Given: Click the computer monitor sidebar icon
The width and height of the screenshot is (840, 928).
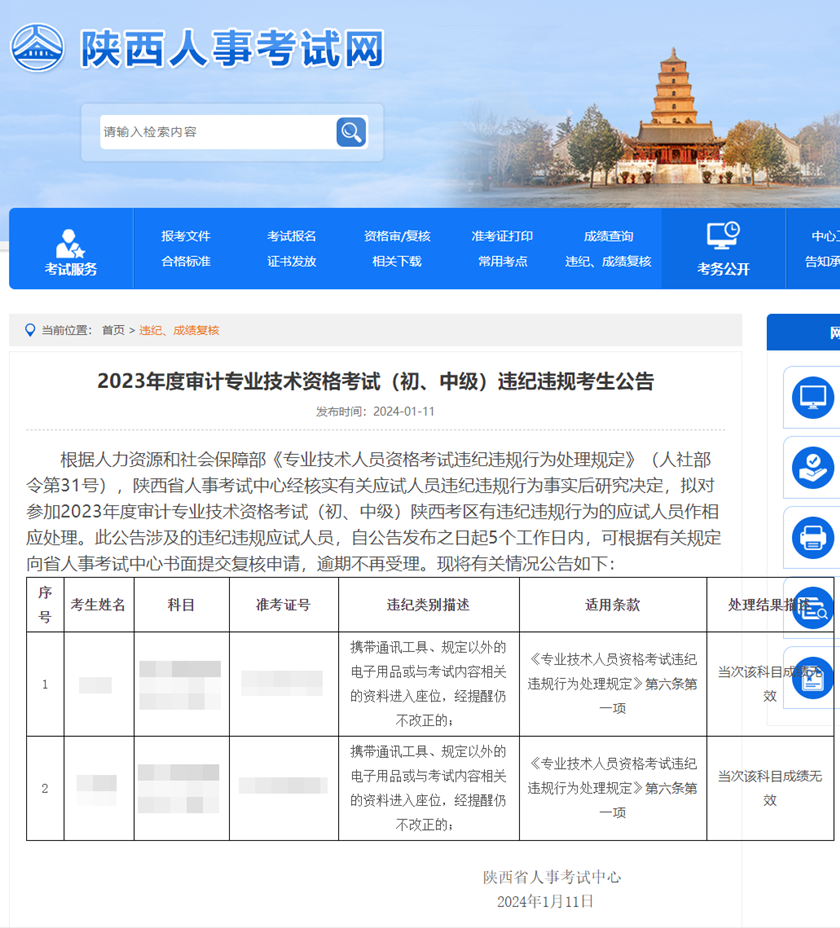Looking at the screenshot, I should pyautogui.click(x=812, y=397).
